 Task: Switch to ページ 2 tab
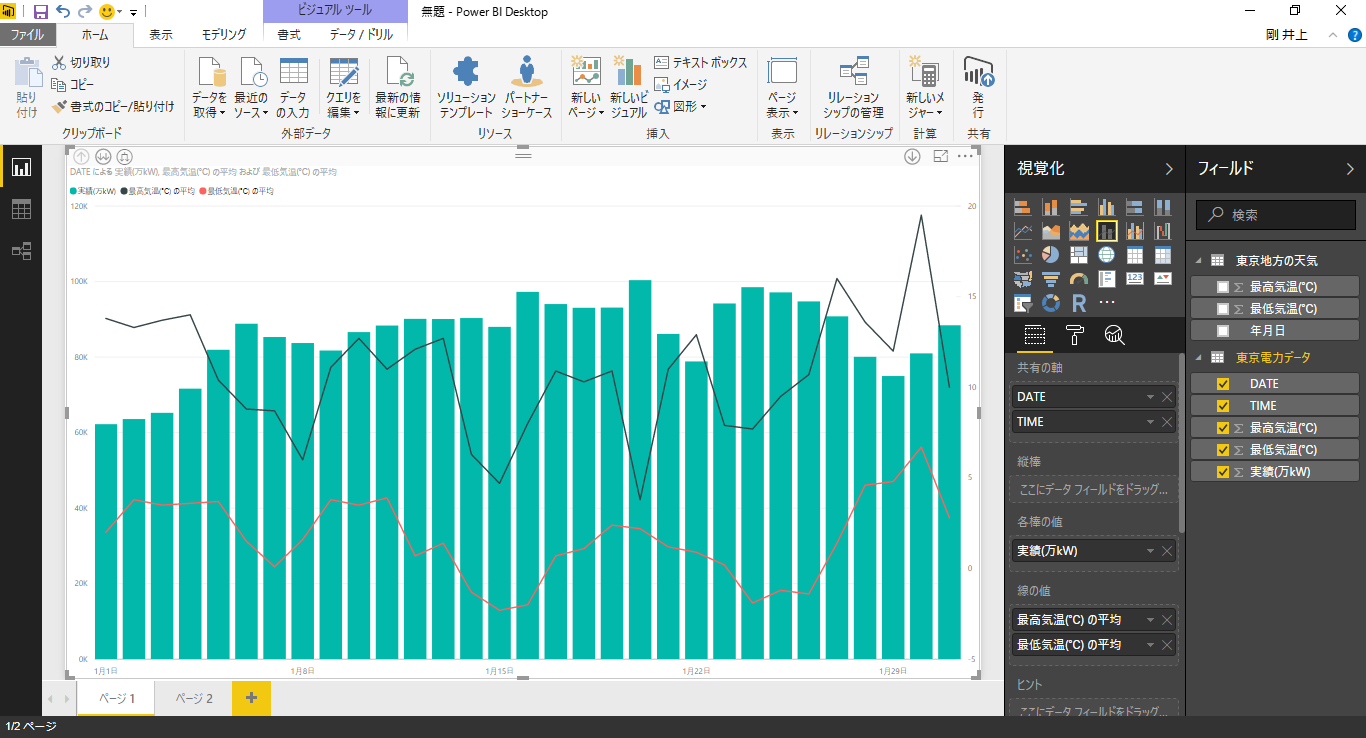(194, 698)
